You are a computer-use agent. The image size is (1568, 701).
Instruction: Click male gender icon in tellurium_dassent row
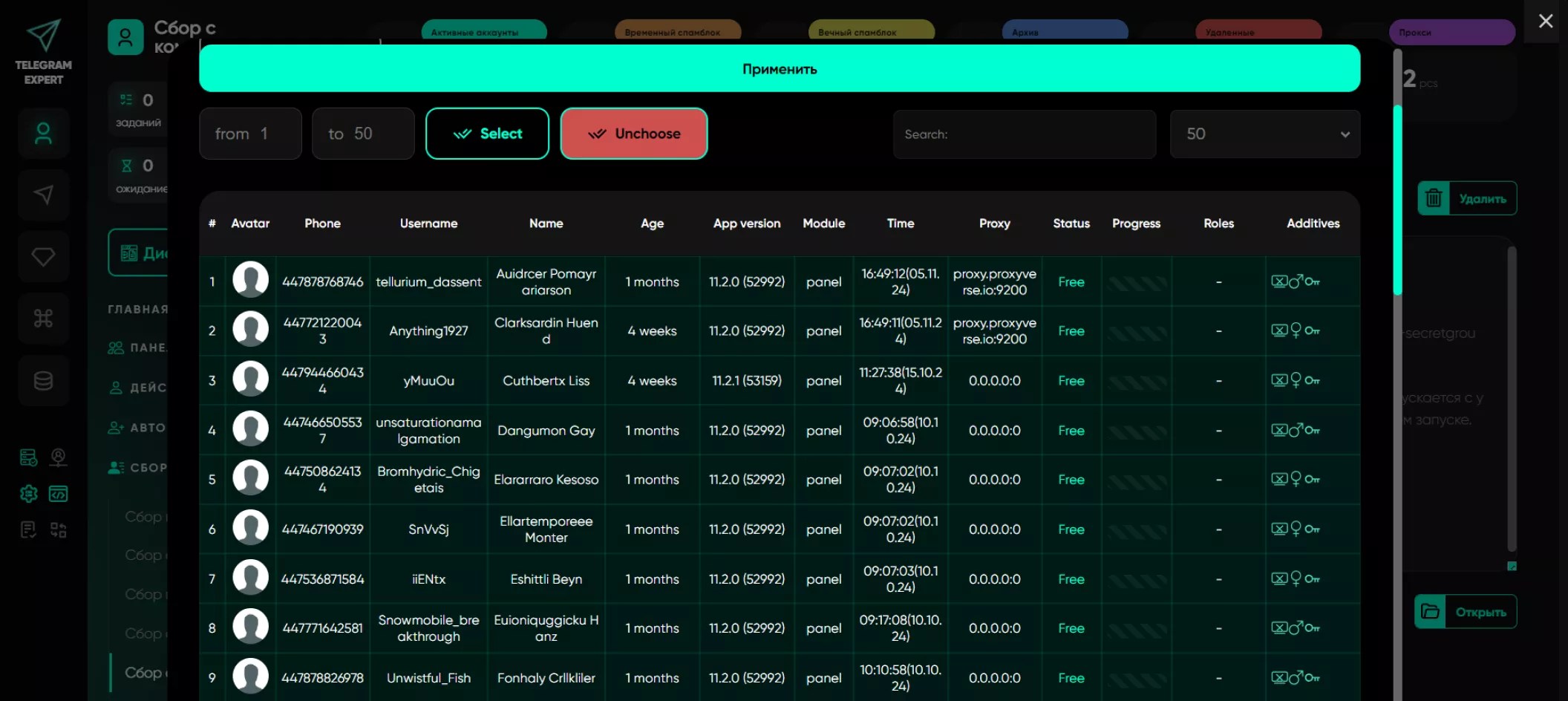point(1296,281)
